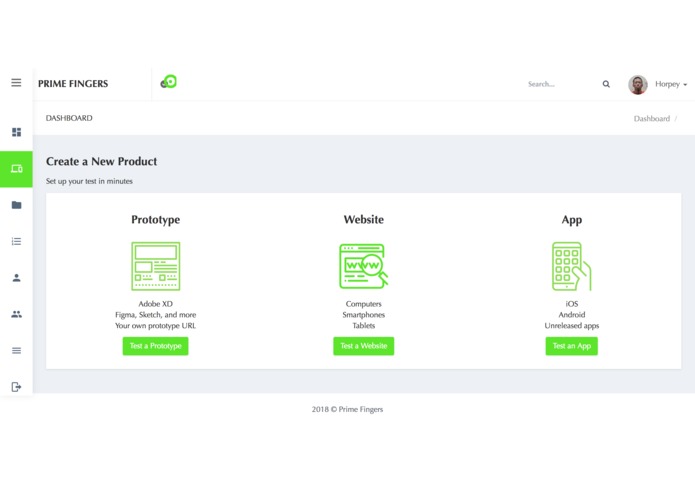Click 'Set up your test in minutes' text
695x494 pixels.
[x=89, y=181]
